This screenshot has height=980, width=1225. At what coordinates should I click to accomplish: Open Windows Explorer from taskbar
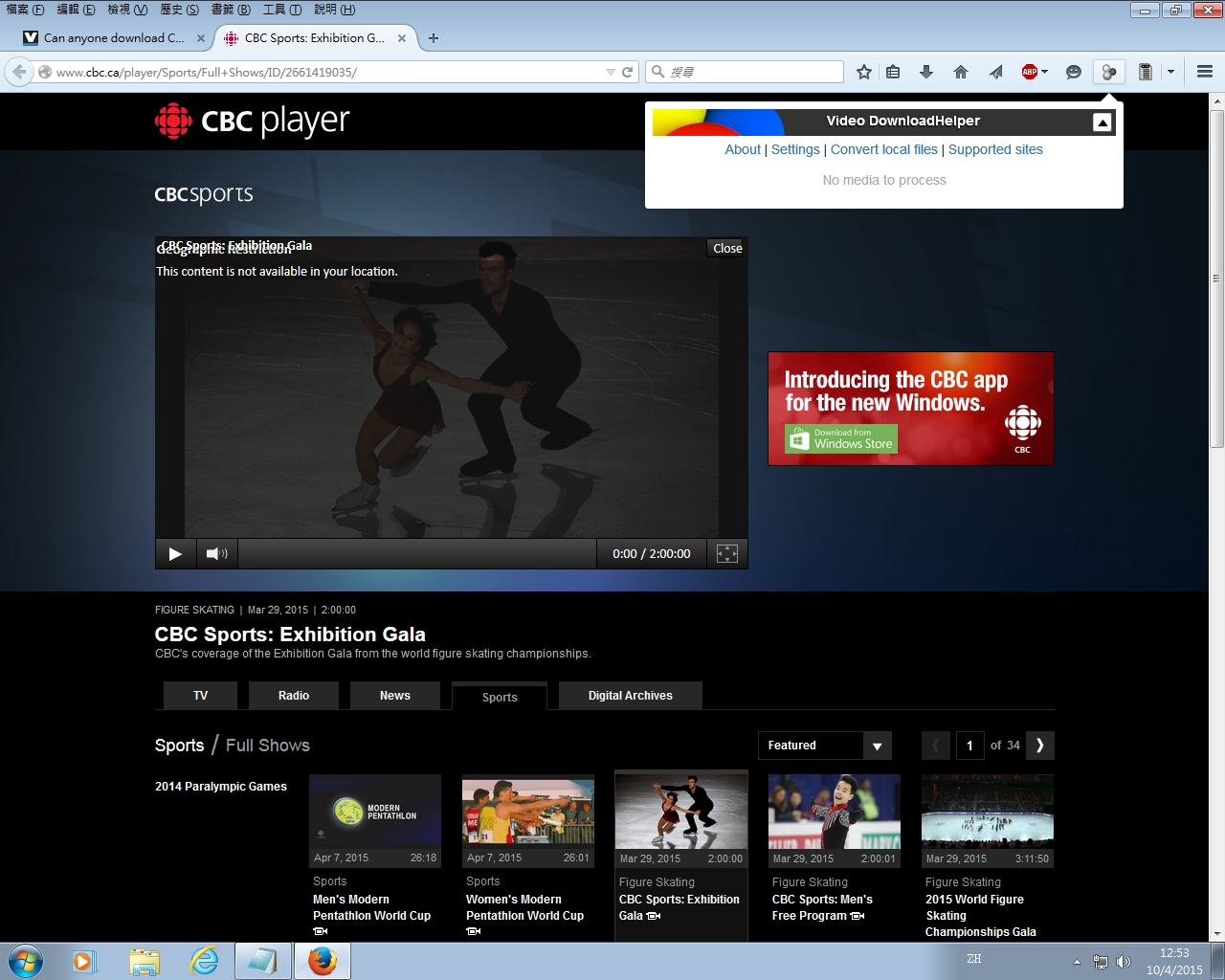pos(145,961)
